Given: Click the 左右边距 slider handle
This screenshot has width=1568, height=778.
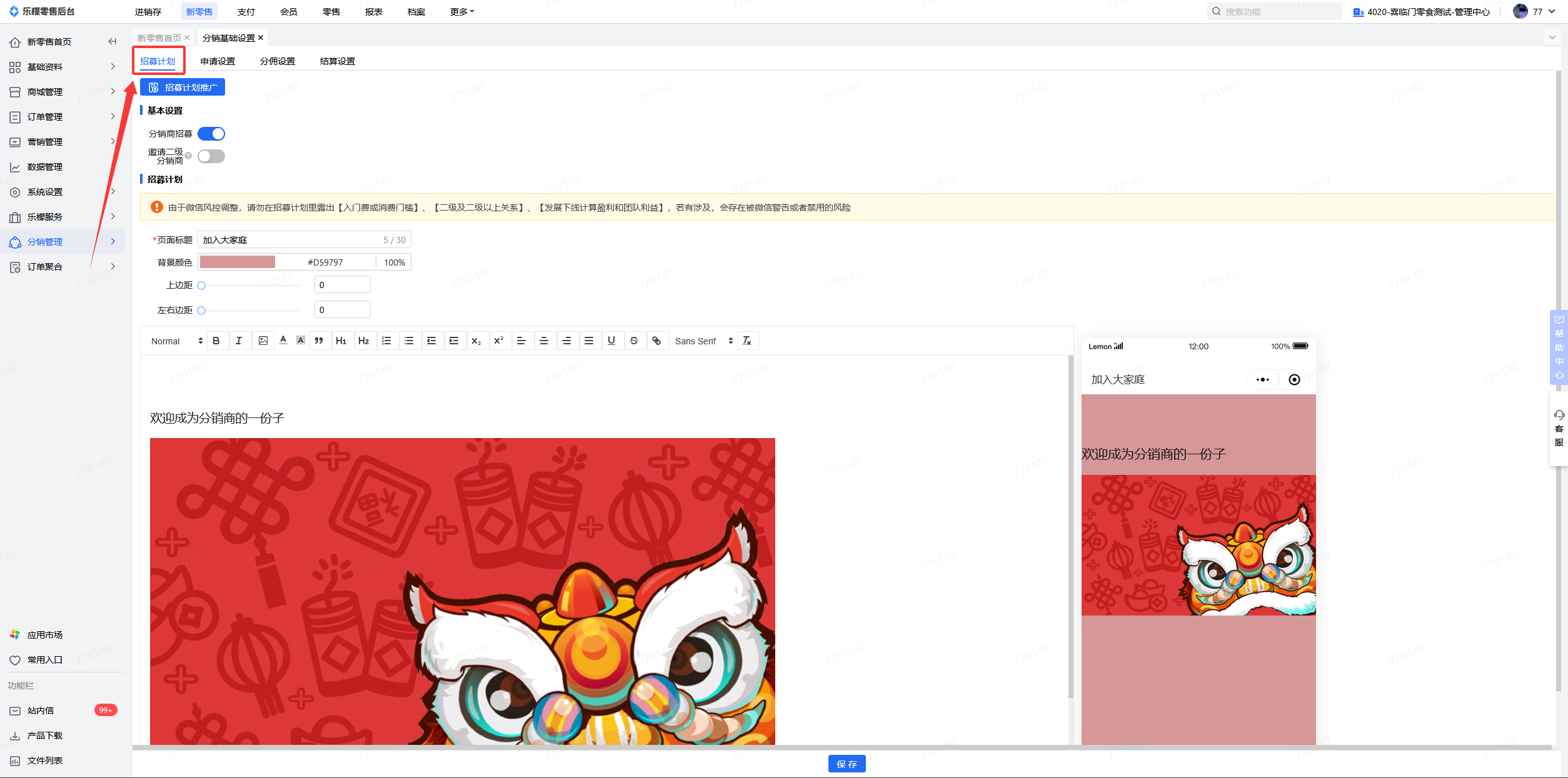Looking at the screenshot, I should (201, 311).
